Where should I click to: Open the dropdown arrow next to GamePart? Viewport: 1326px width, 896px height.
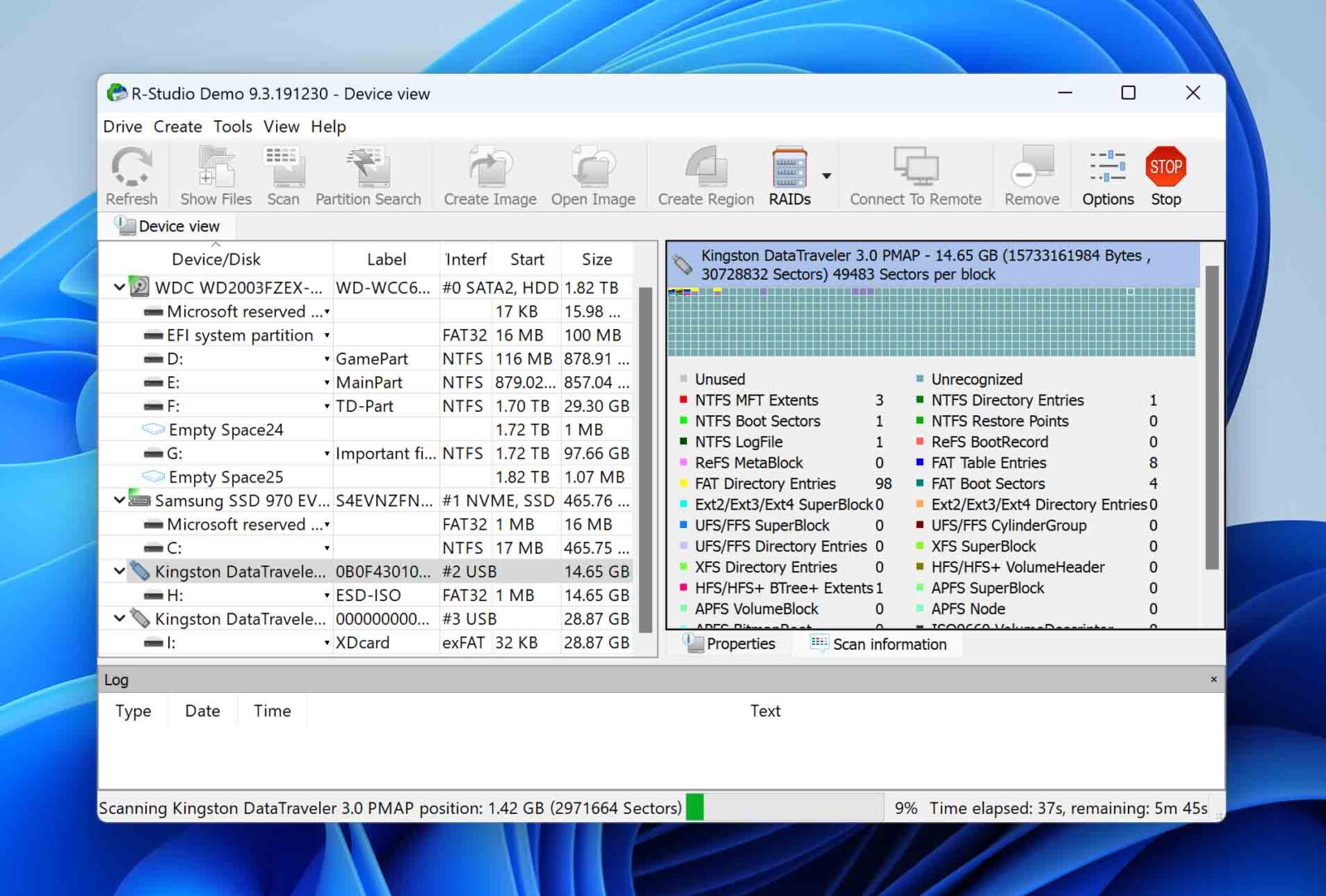(x=327, y=358)
